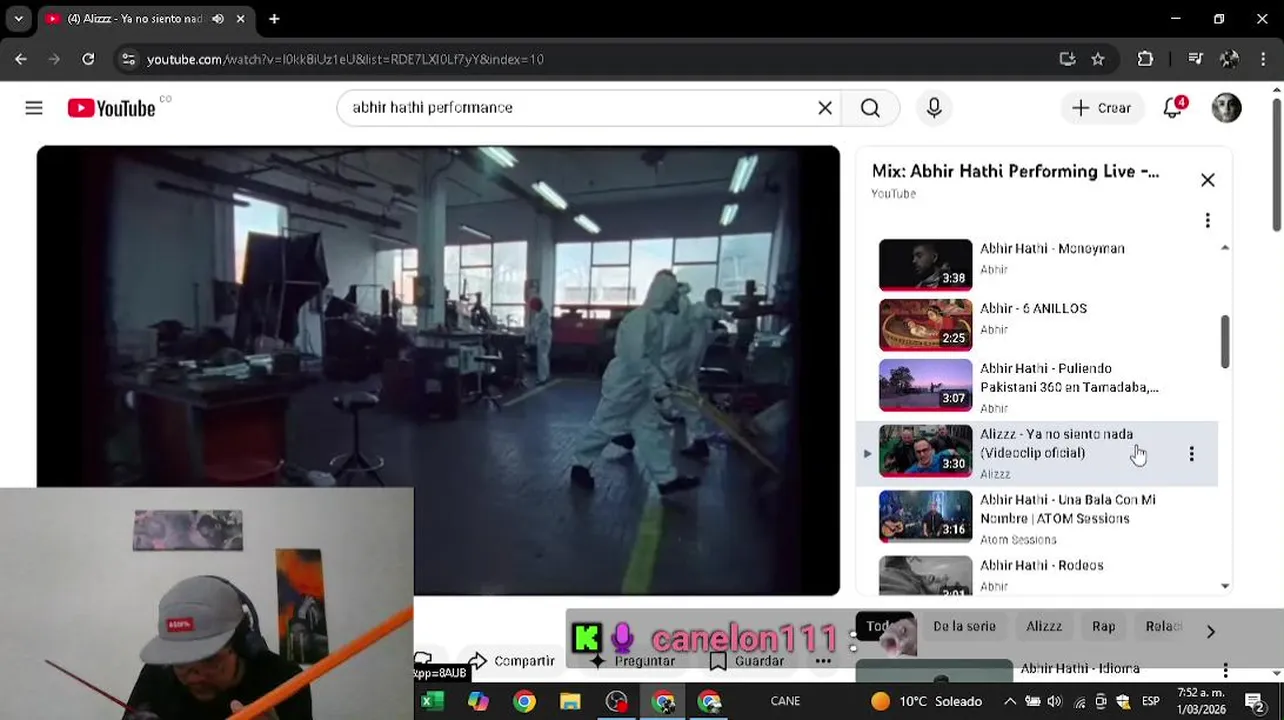Bookmark this page with star icon
This screenshot has height=720, width=1284.
coord(1098,60)
